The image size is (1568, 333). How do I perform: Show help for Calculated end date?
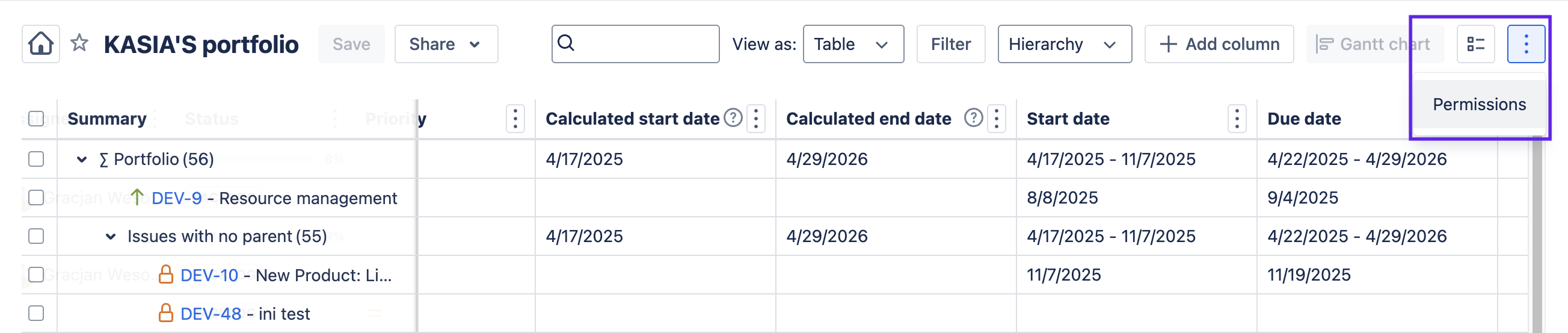(x=973, y=117)
